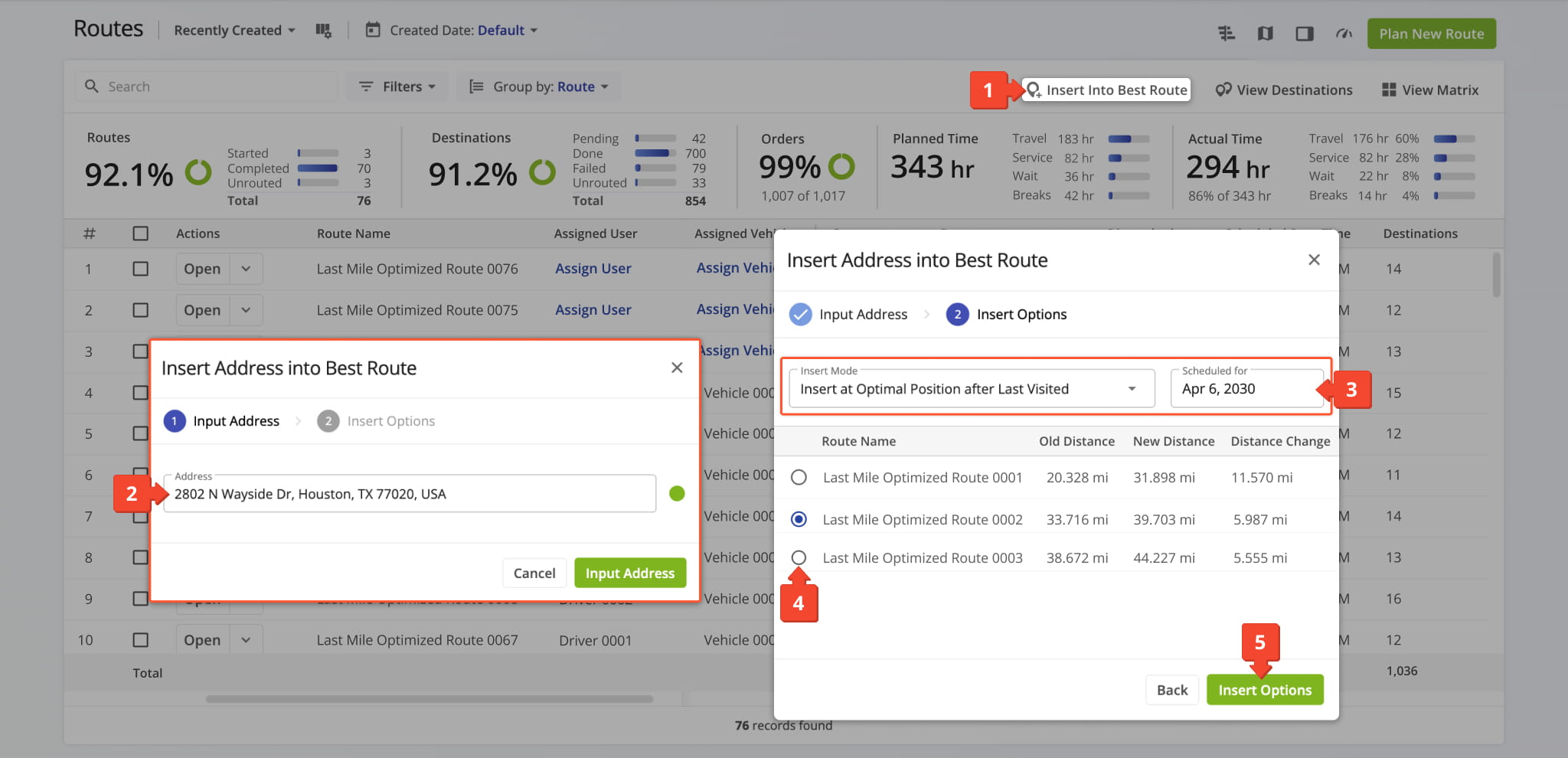
Task: Open the Group by Route dropdown
Action: [x=540, y=87]
